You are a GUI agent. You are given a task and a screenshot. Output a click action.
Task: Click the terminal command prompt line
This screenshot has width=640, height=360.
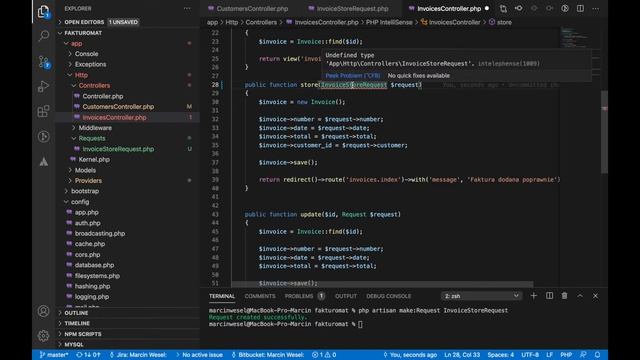[x=286, y=324]
